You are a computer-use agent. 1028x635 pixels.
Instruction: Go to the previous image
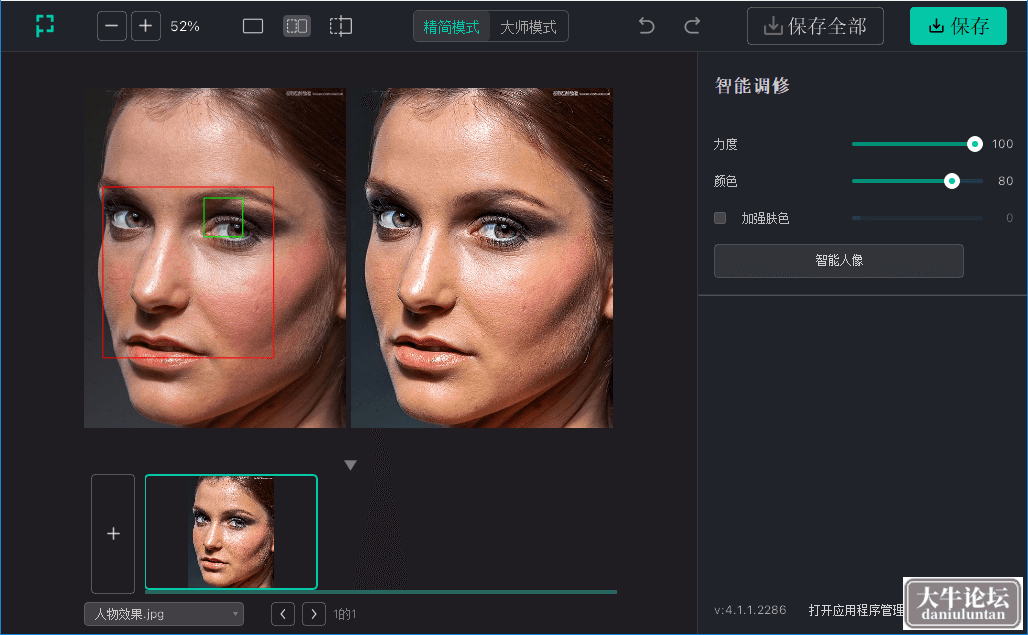[x=283, y=614]
